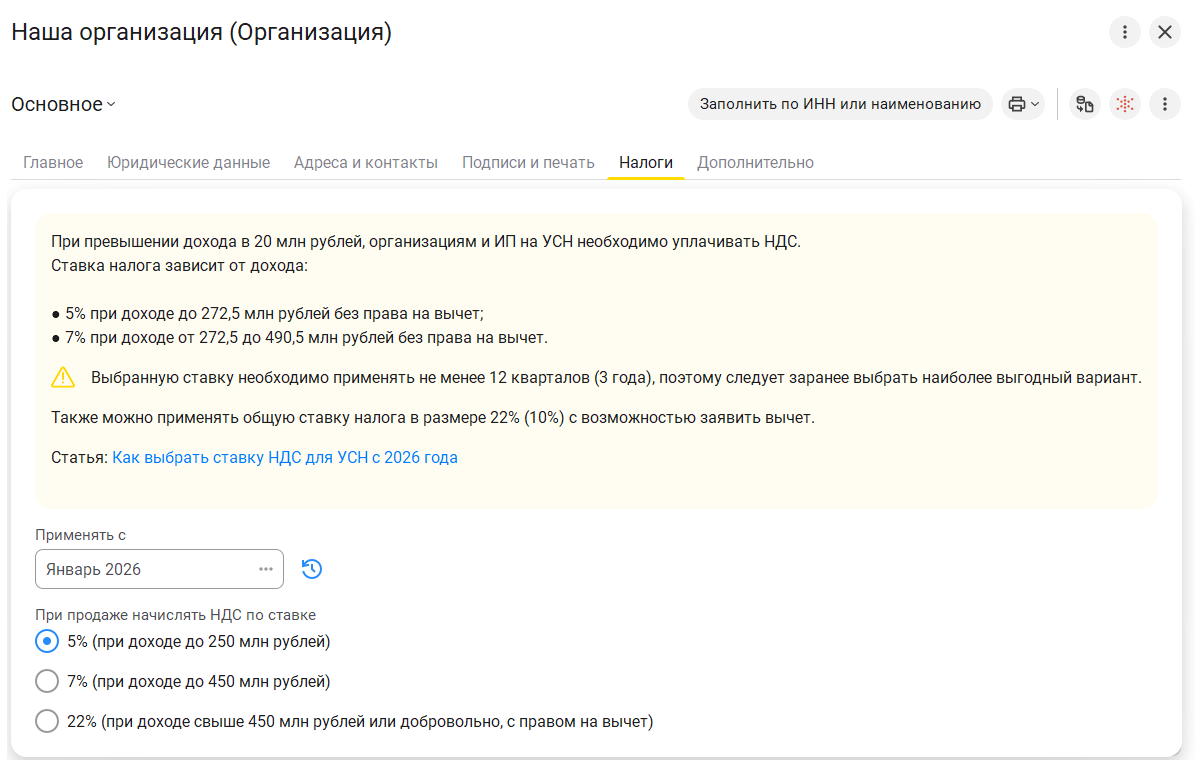
Task: Open the print menu with printer icon
Action: point(1023,104)
